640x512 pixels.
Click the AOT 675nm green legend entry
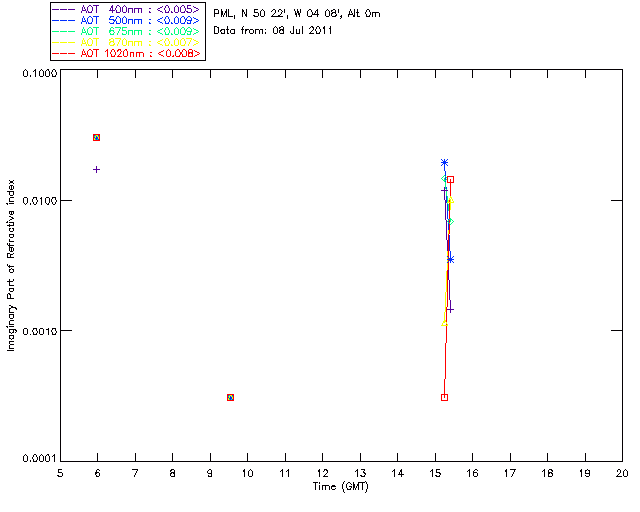[126, 31]
